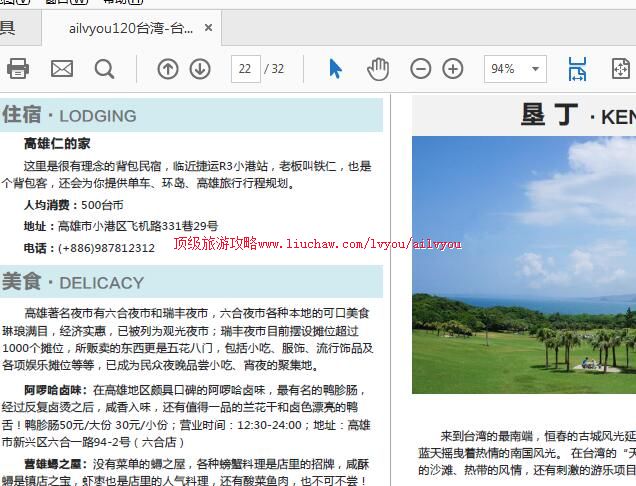
Task: Zoom out with the minus button
Action: [x=421, y=69]
